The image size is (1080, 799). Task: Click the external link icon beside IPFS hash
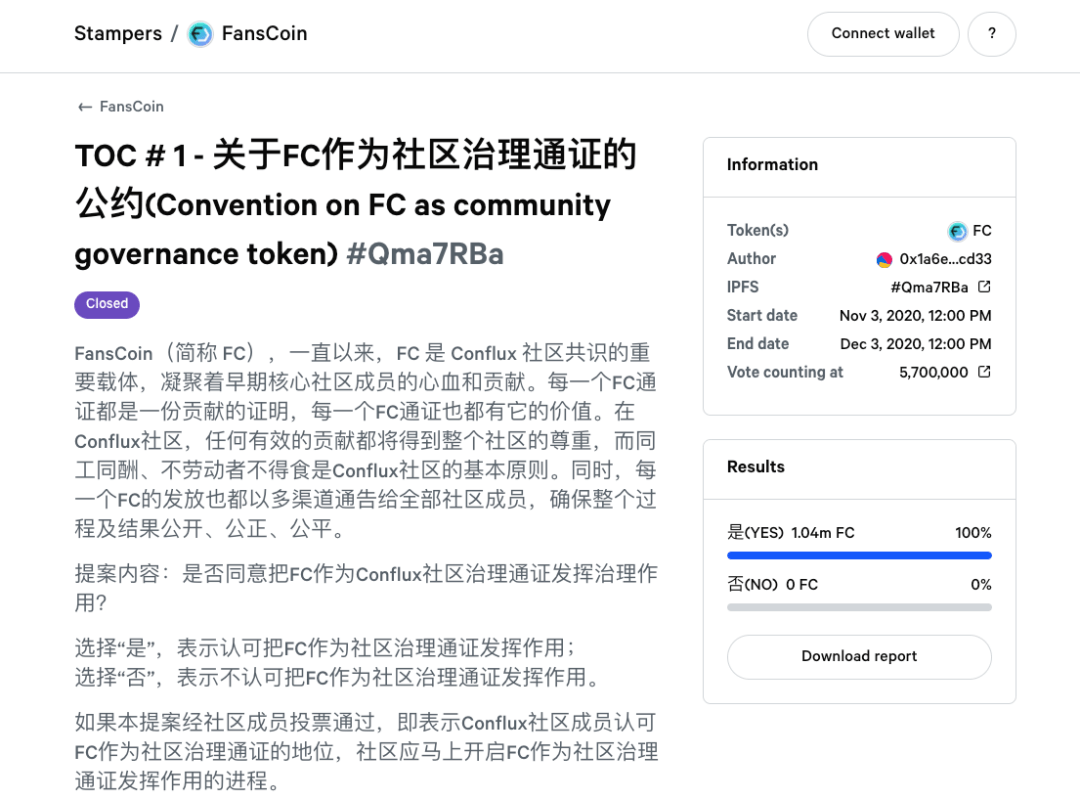pos(984,287)
